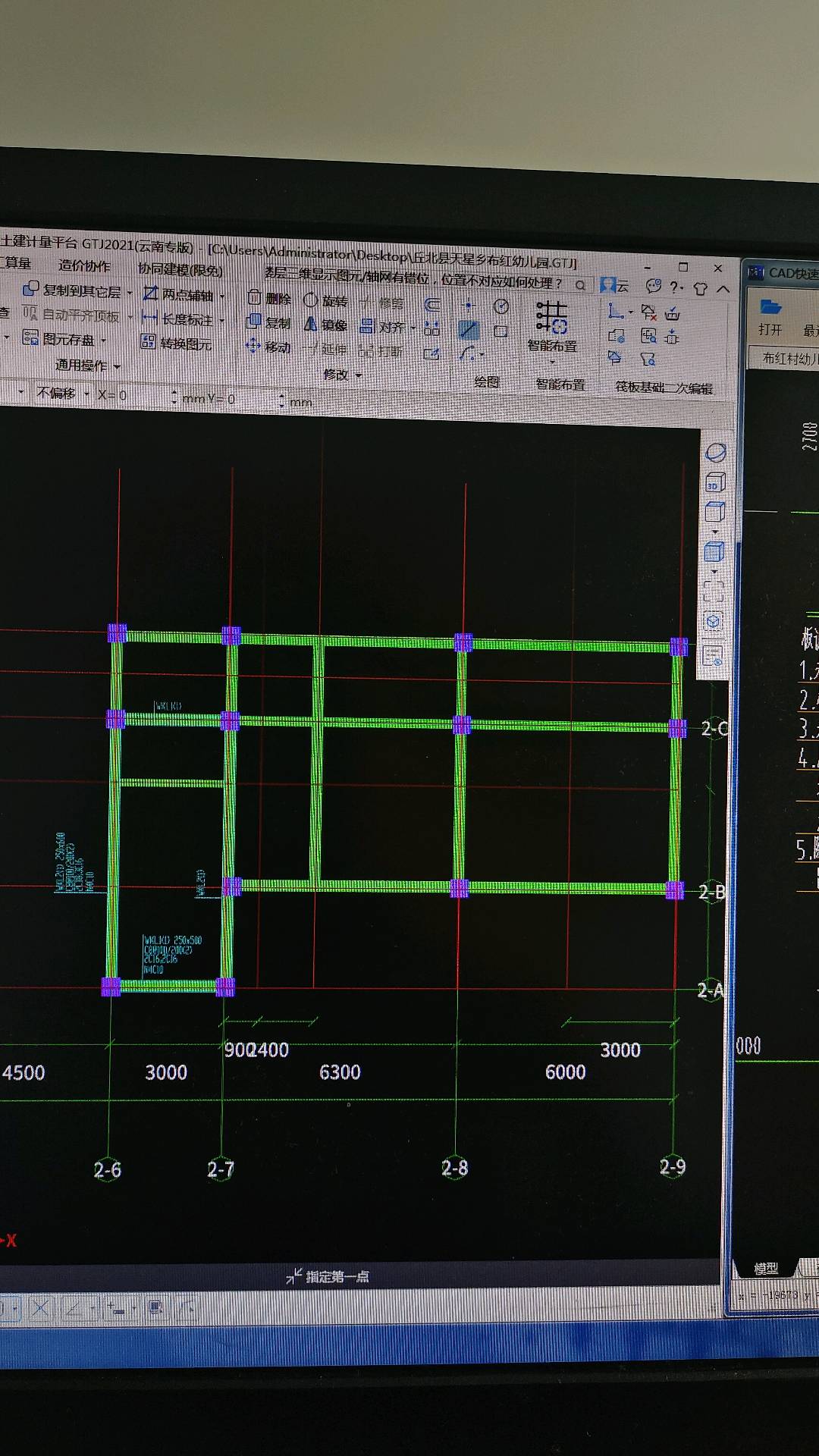Image resolution: width=819 pixels, height=1456 pixels.
Task: Click the orbit view globe icon
Action: pos(716,453)
